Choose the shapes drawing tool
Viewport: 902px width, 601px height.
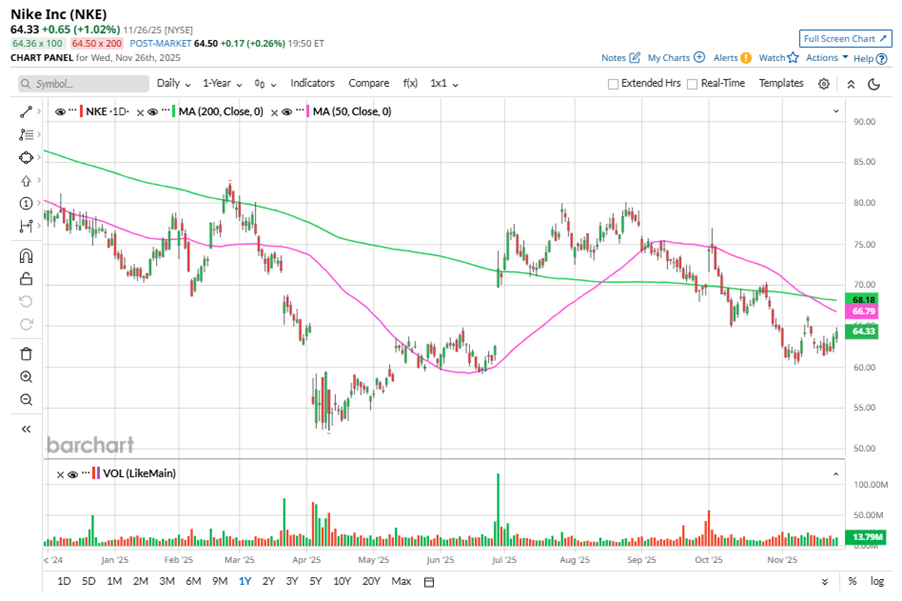coord(26,158)
